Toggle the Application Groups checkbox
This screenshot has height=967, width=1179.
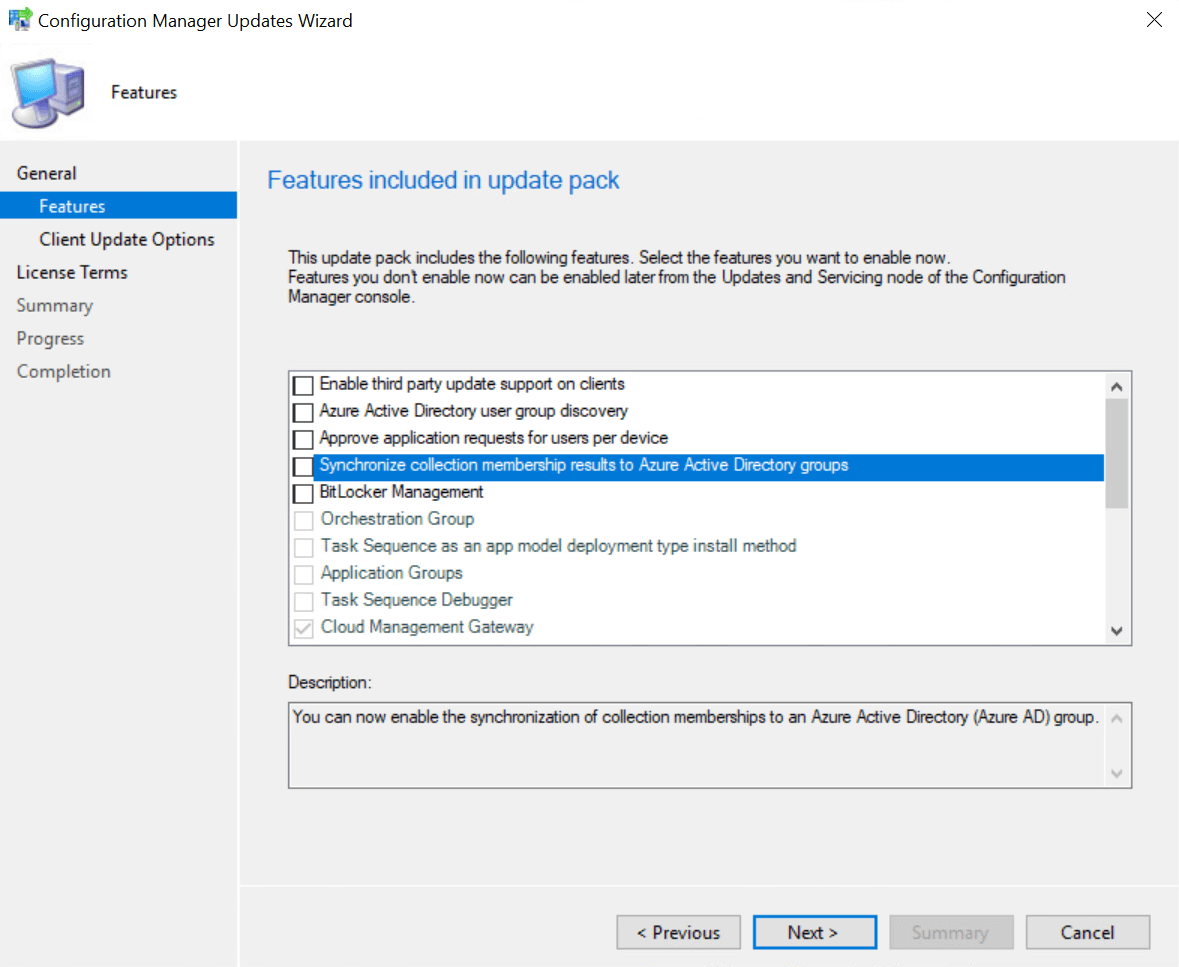304,574
